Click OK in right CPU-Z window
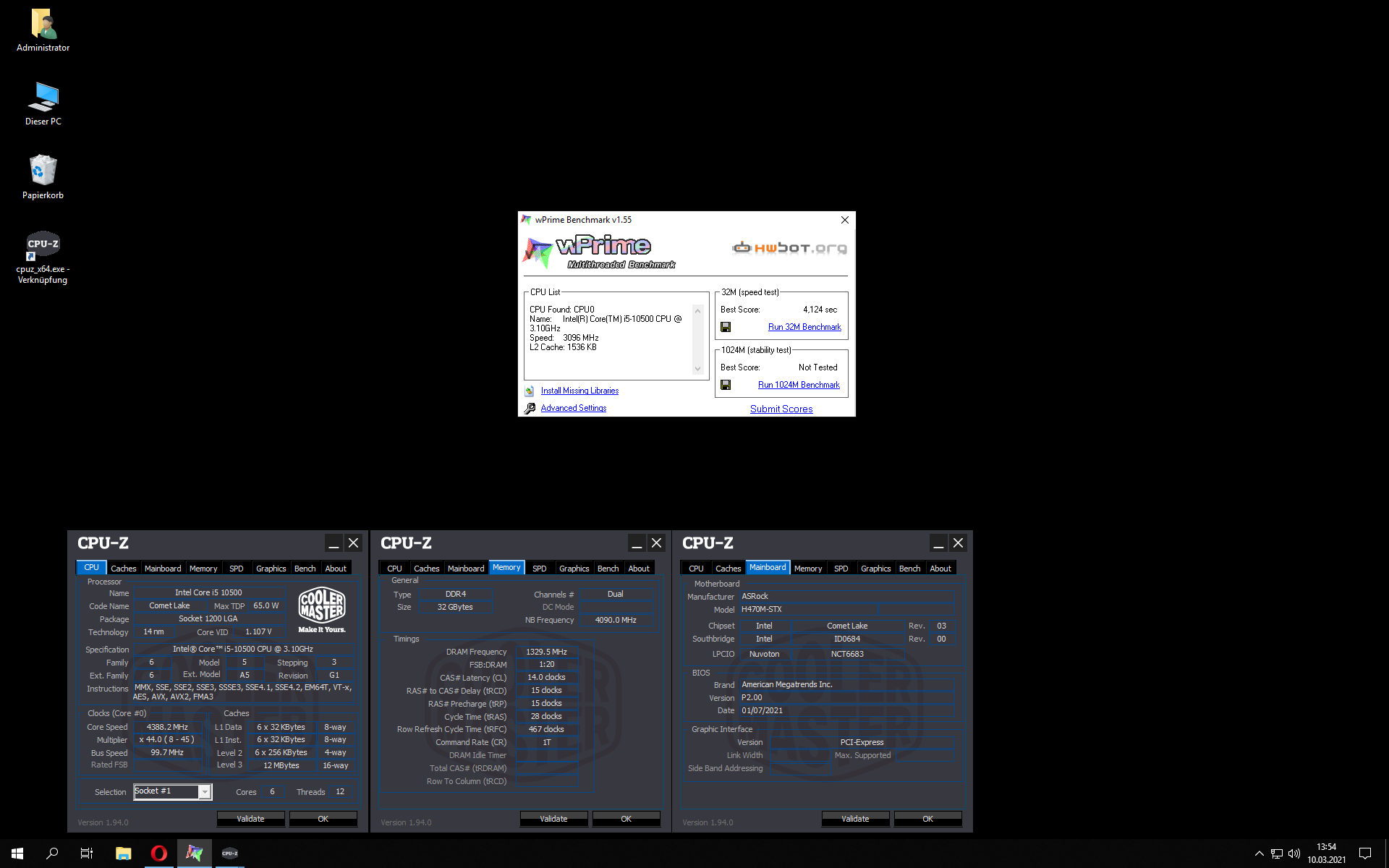1389x868 pixels. (x=927, y=819)
